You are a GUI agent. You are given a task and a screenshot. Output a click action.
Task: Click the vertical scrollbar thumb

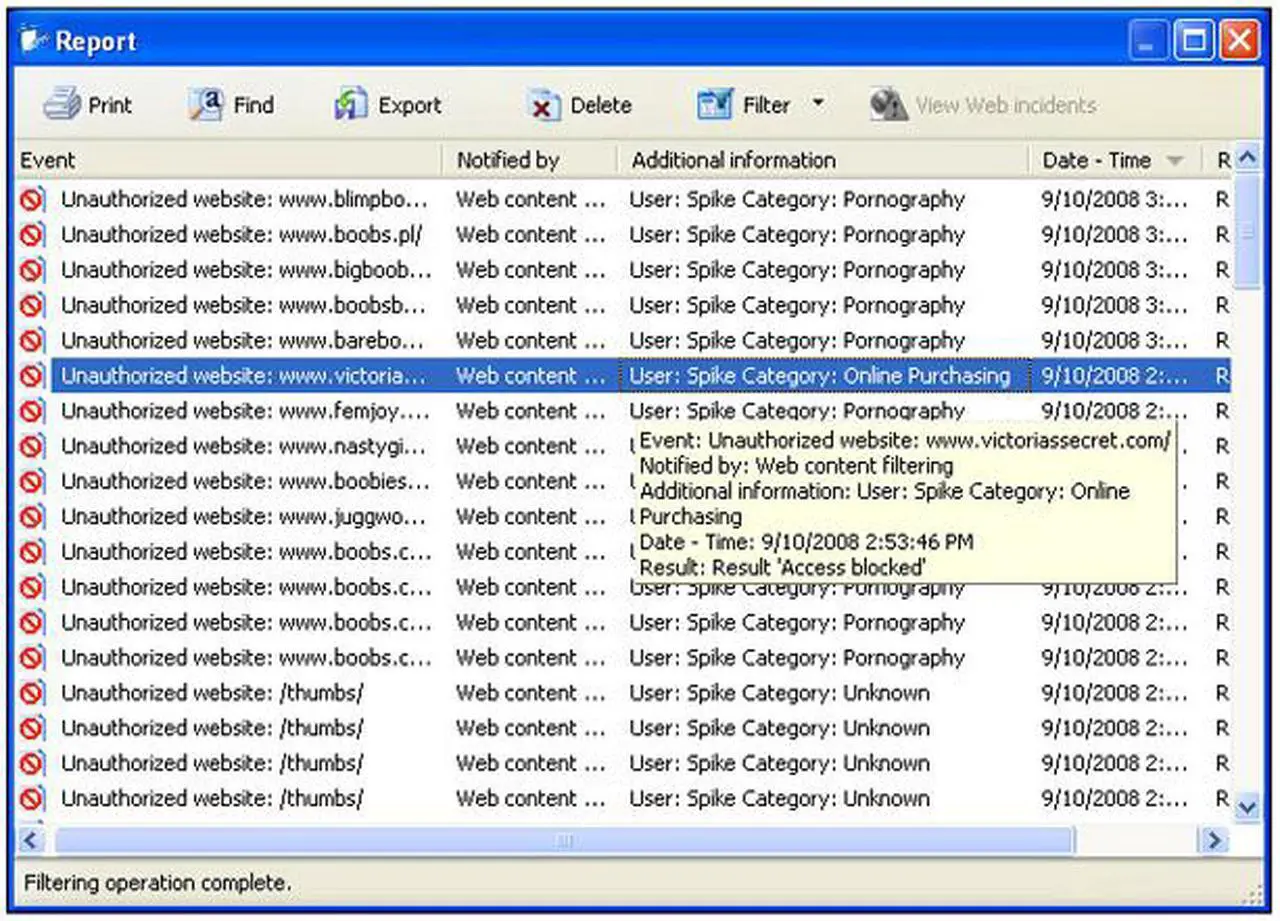1247,232
